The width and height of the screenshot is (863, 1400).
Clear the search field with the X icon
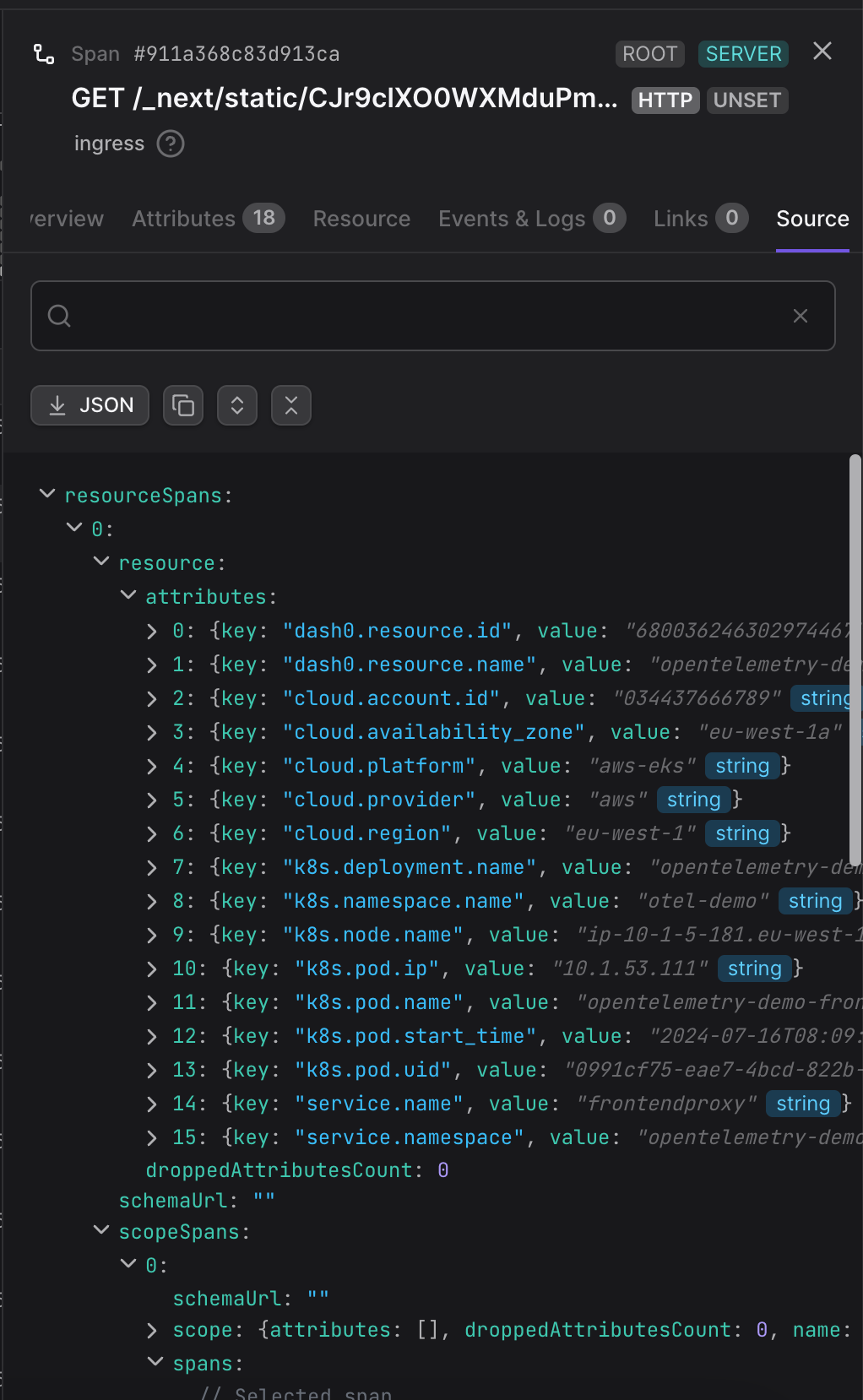pyautogui.click(x=801, y=316)
